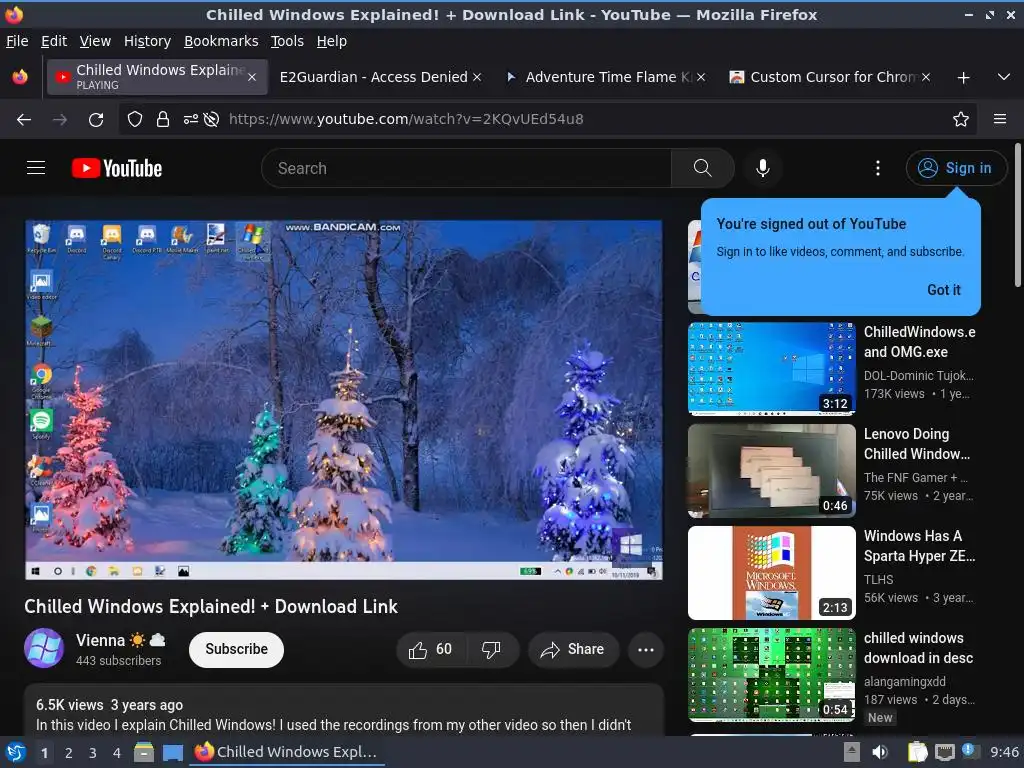Open Lenovo Doing Chilled Windows thumbnail
This screenshot has height=768, width=1024.
[x=771, y=470]
